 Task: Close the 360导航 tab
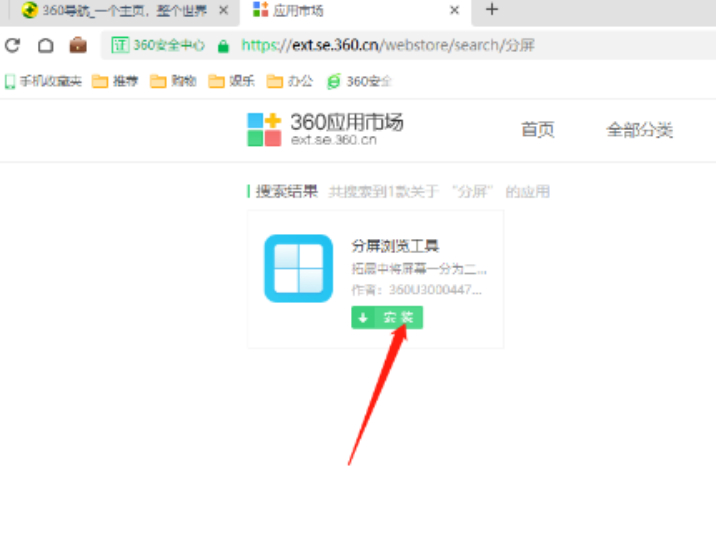point(223,10)
